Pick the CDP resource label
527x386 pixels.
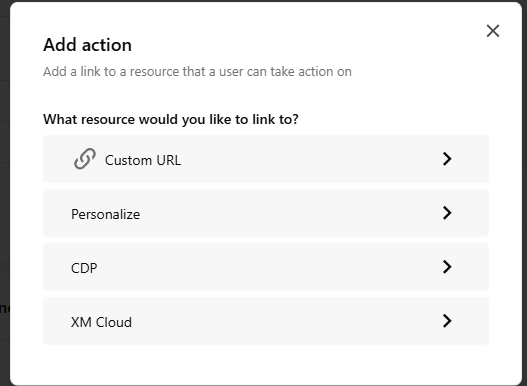[x=84, y=268]
